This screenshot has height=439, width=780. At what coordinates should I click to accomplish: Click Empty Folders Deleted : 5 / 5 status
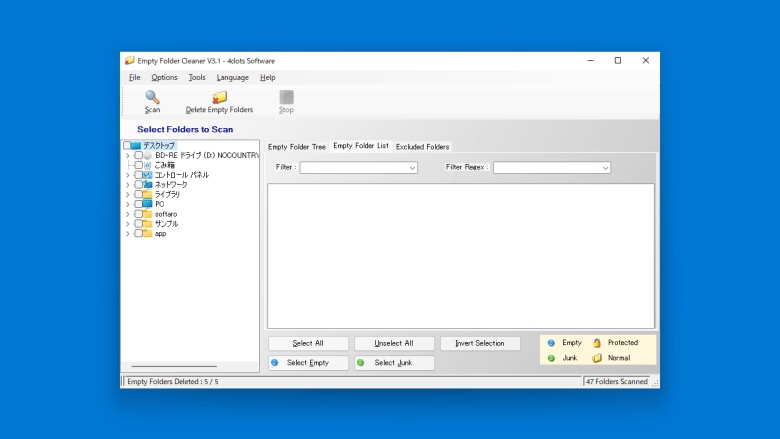[x=173, y=382]
